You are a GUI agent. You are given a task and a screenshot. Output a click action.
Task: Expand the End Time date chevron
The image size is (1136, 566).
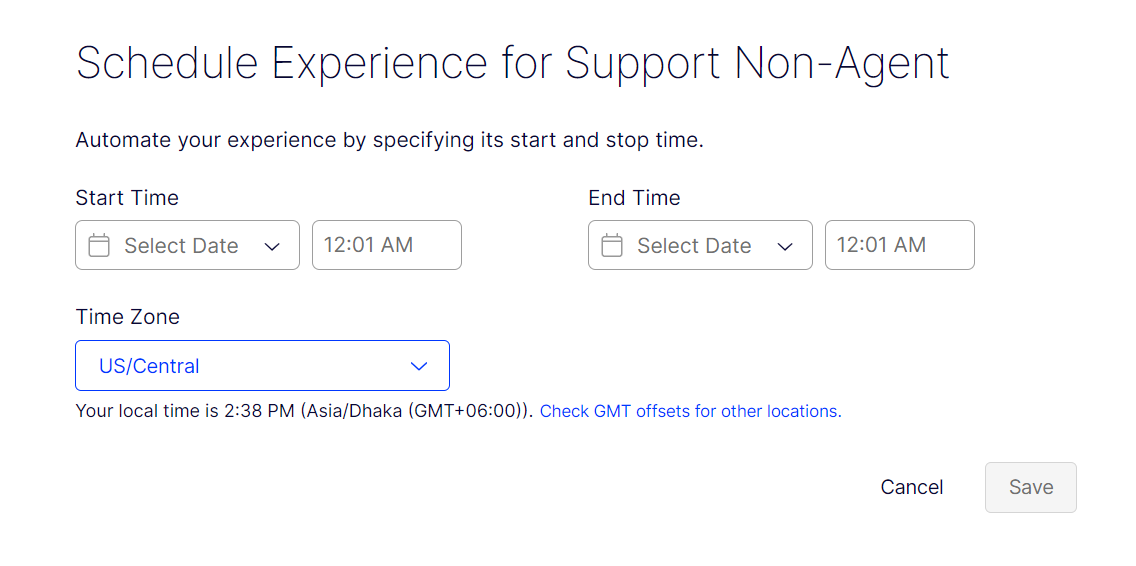[785, 247]
